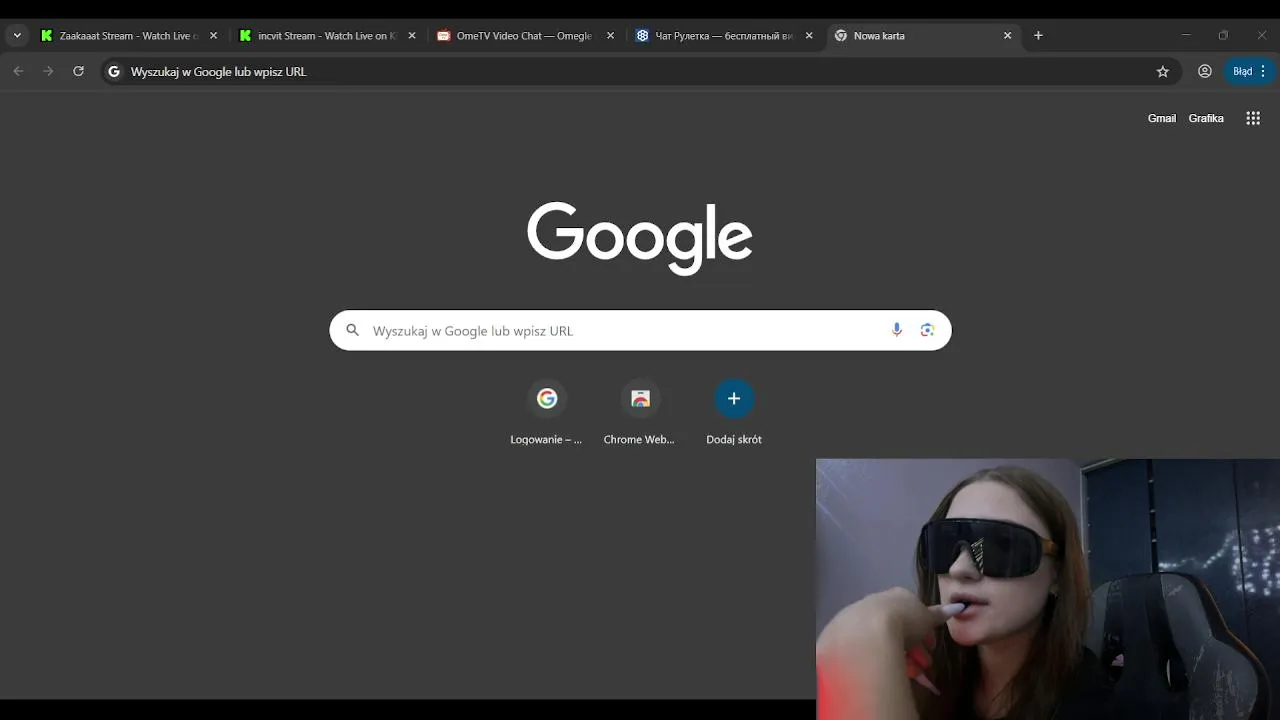
Task: Open the Google apps grid
Action: tap(1253, 118)
